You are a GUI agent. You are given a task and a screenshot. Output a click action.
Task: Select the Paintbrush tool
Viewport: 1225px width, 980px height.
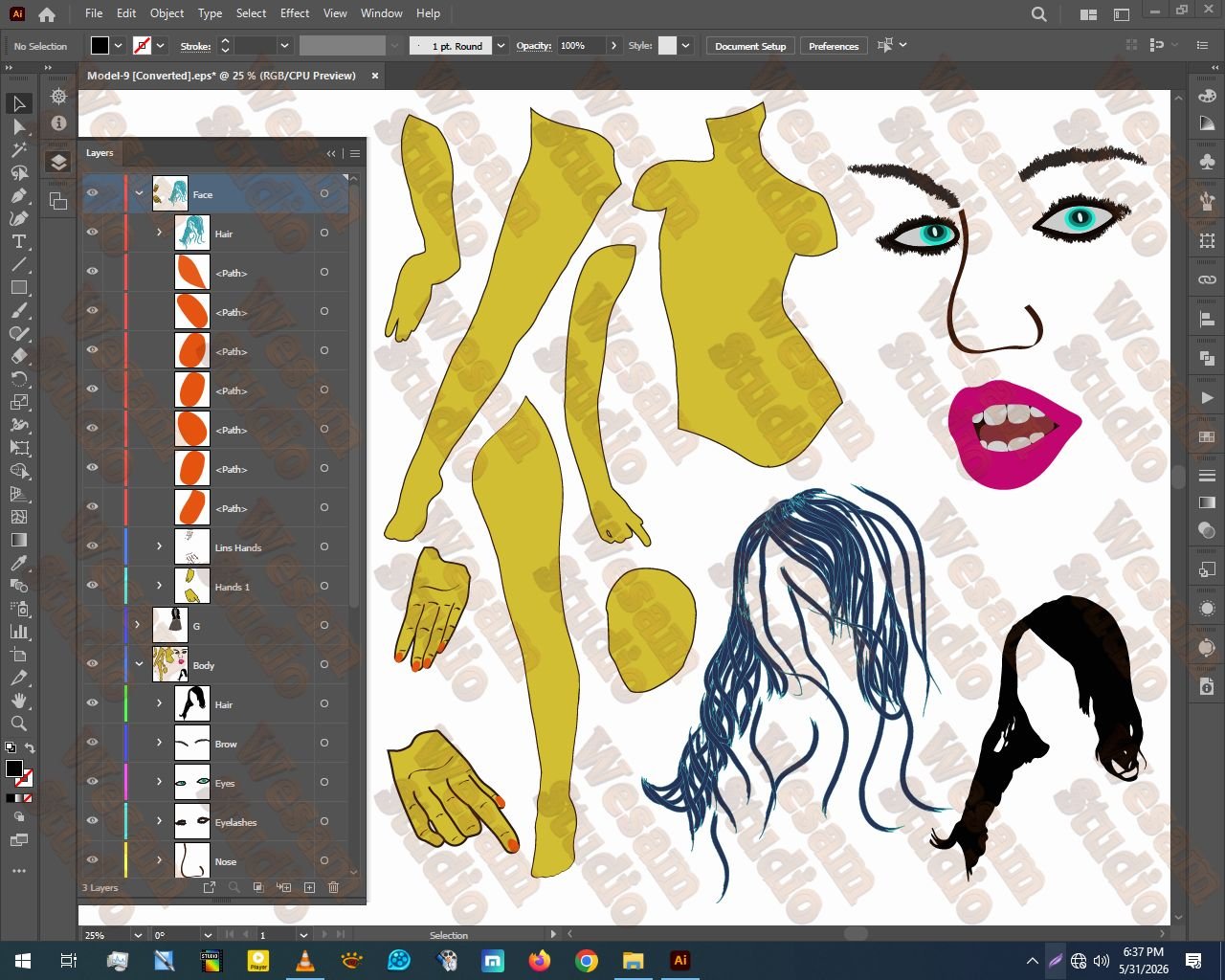click(19, 310)
